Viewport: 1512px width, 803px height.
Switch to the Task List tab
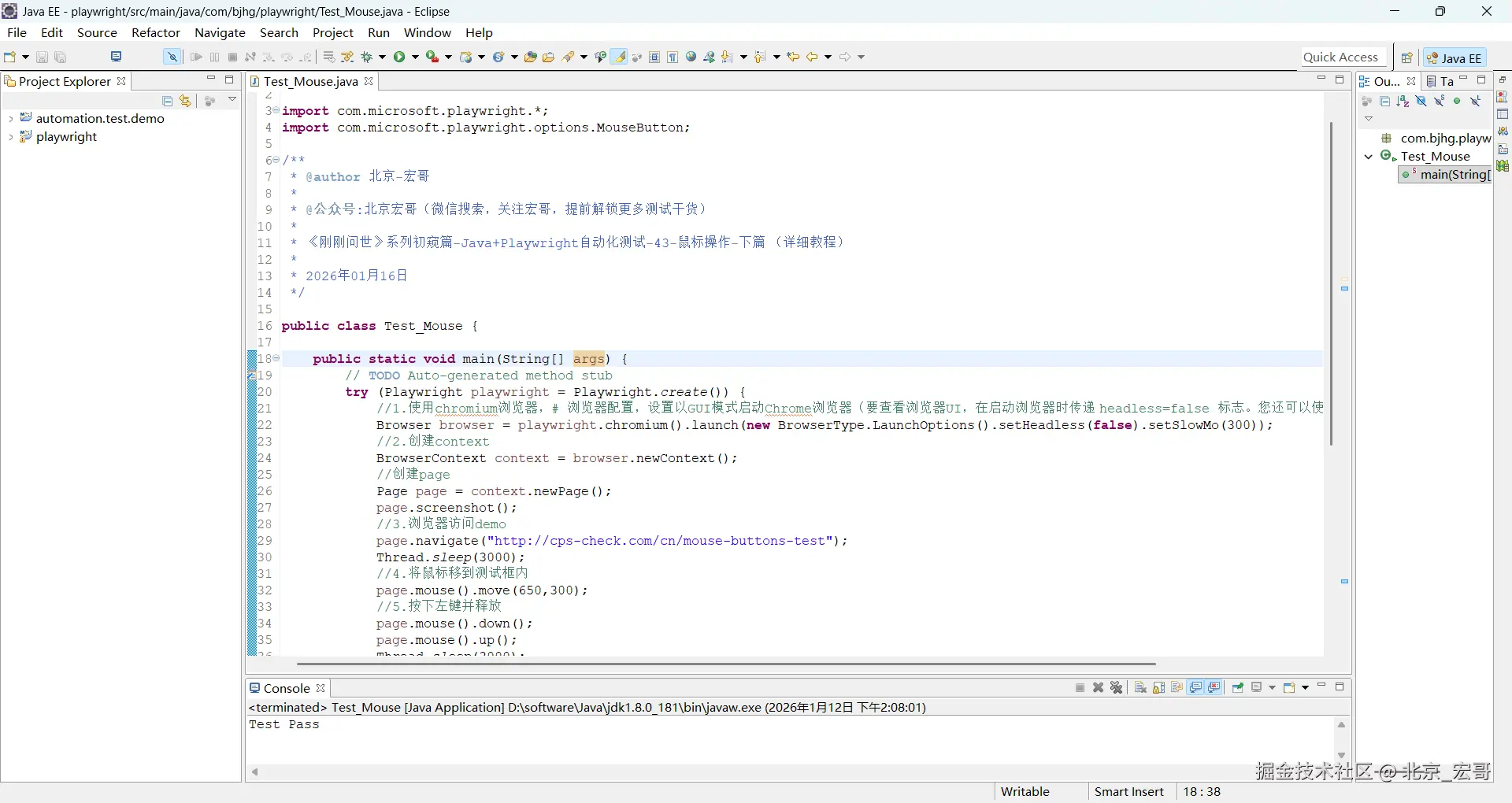coord(1440,81)
